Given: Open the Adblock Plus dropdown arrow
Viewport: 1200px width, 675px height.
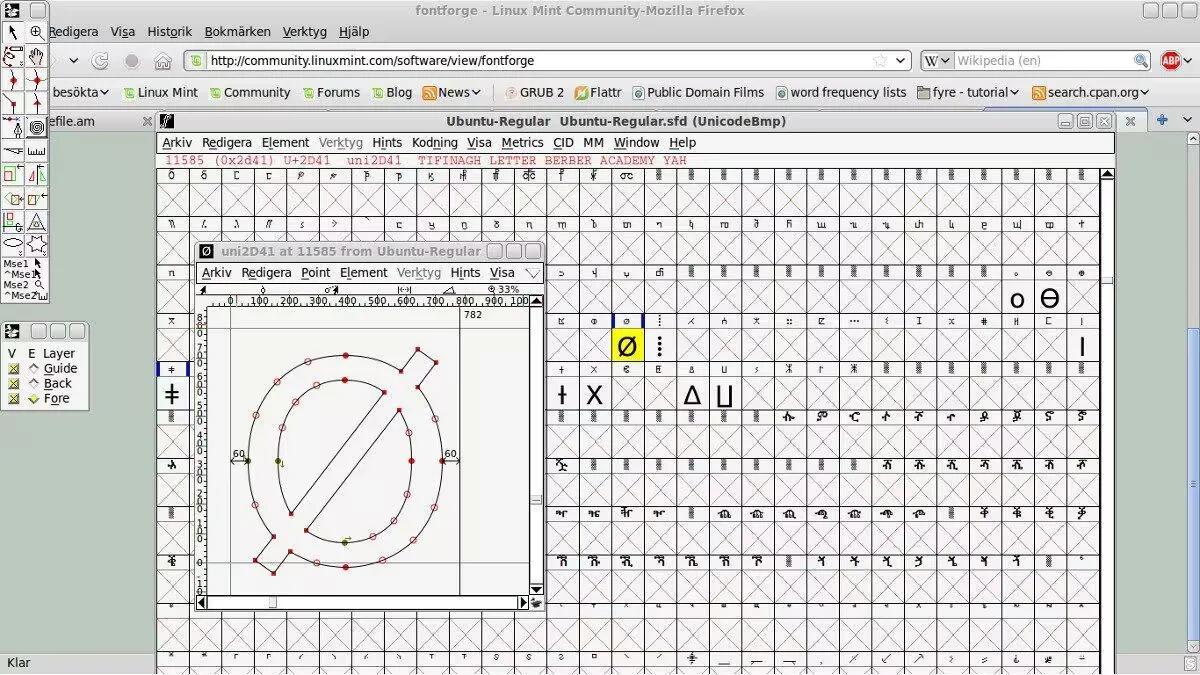Looking at the screenshot, I should tap(1188, 61).
